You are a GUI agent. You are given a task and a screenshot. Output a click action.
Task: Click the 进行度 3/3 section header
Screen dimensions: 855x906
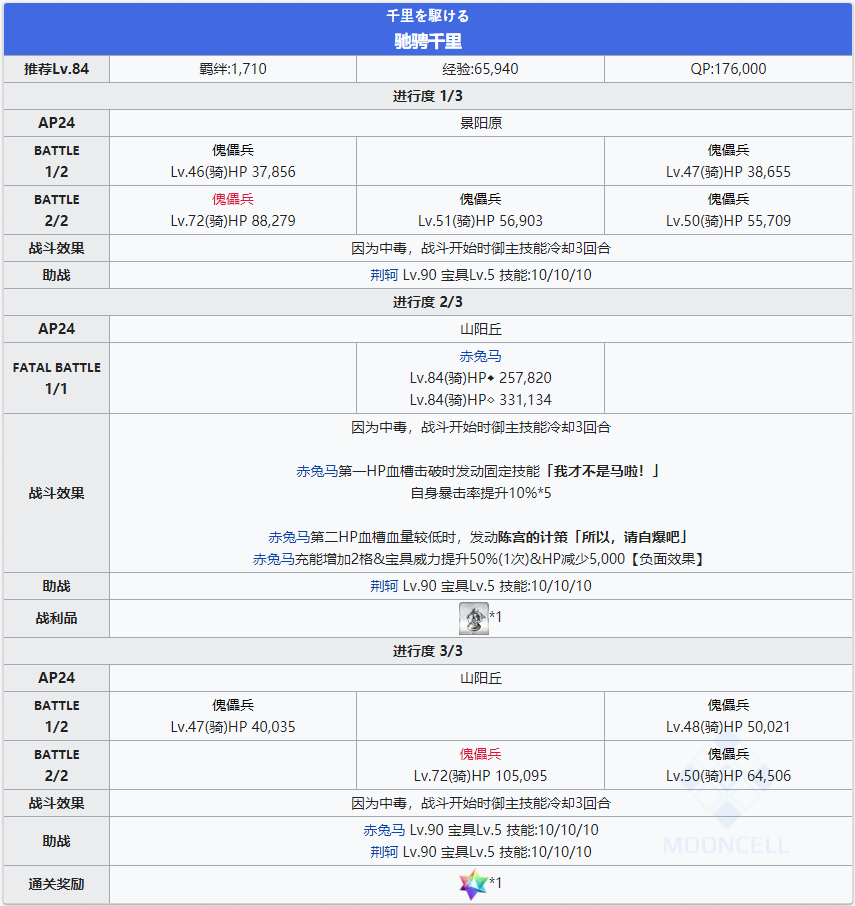point(428,651)
